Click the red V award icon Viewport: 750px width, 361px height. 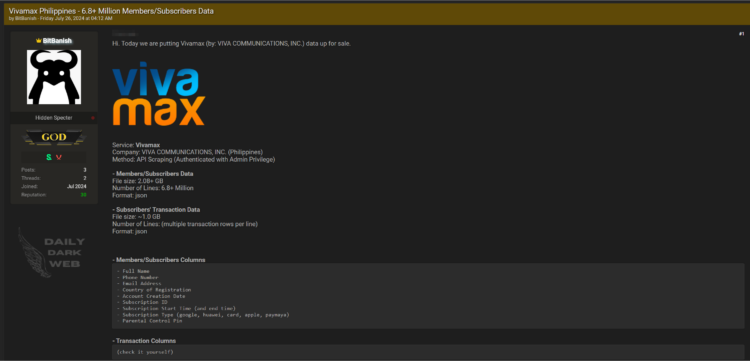click(x=59, y=157)
